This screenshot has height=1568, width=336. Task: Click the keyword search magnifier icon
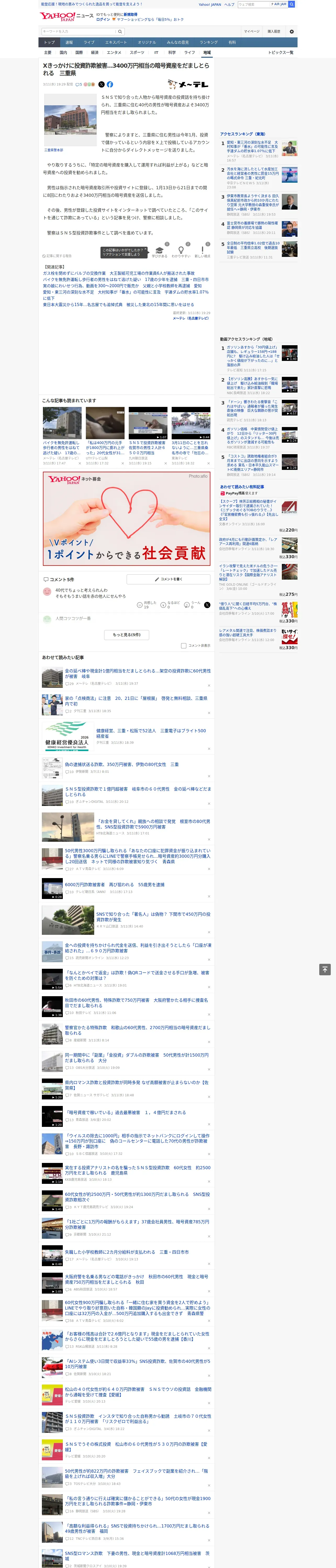tap(120, 32)
